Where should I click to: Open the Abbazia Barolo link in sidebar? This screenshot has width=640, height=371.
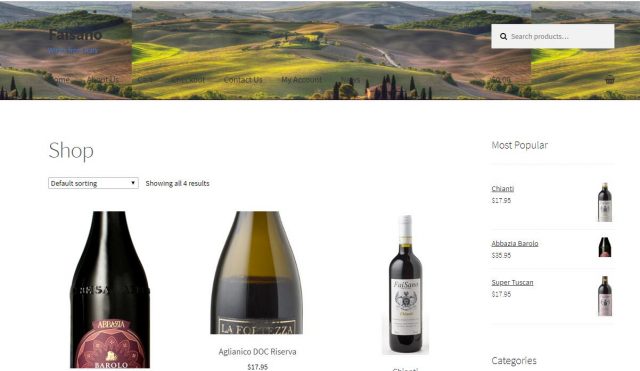click(515, 243)
